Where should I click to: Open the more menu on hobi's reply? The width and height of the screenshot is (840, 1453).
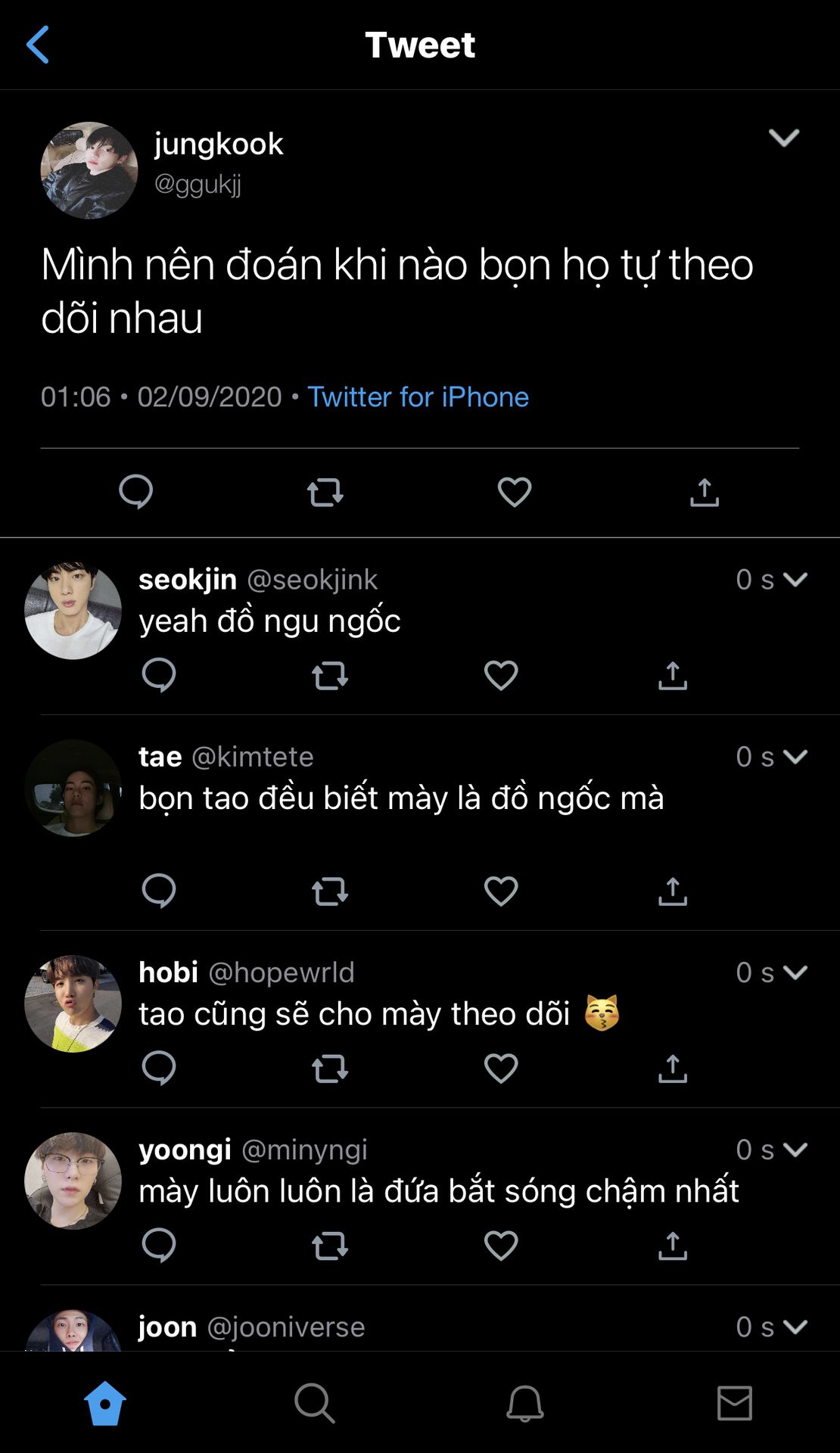tap(795, 972)
